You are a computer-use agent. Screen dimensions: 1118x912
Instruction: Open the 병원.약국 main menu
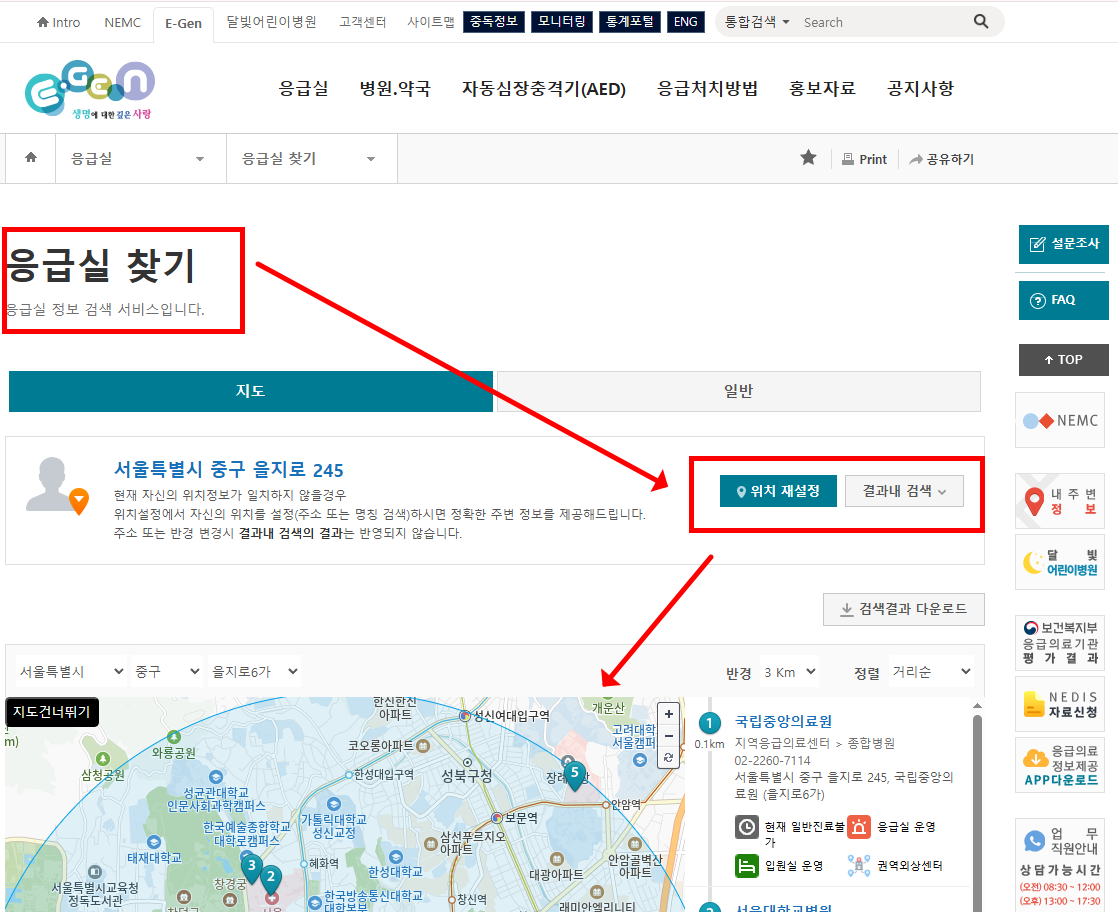tap(395, 88)
